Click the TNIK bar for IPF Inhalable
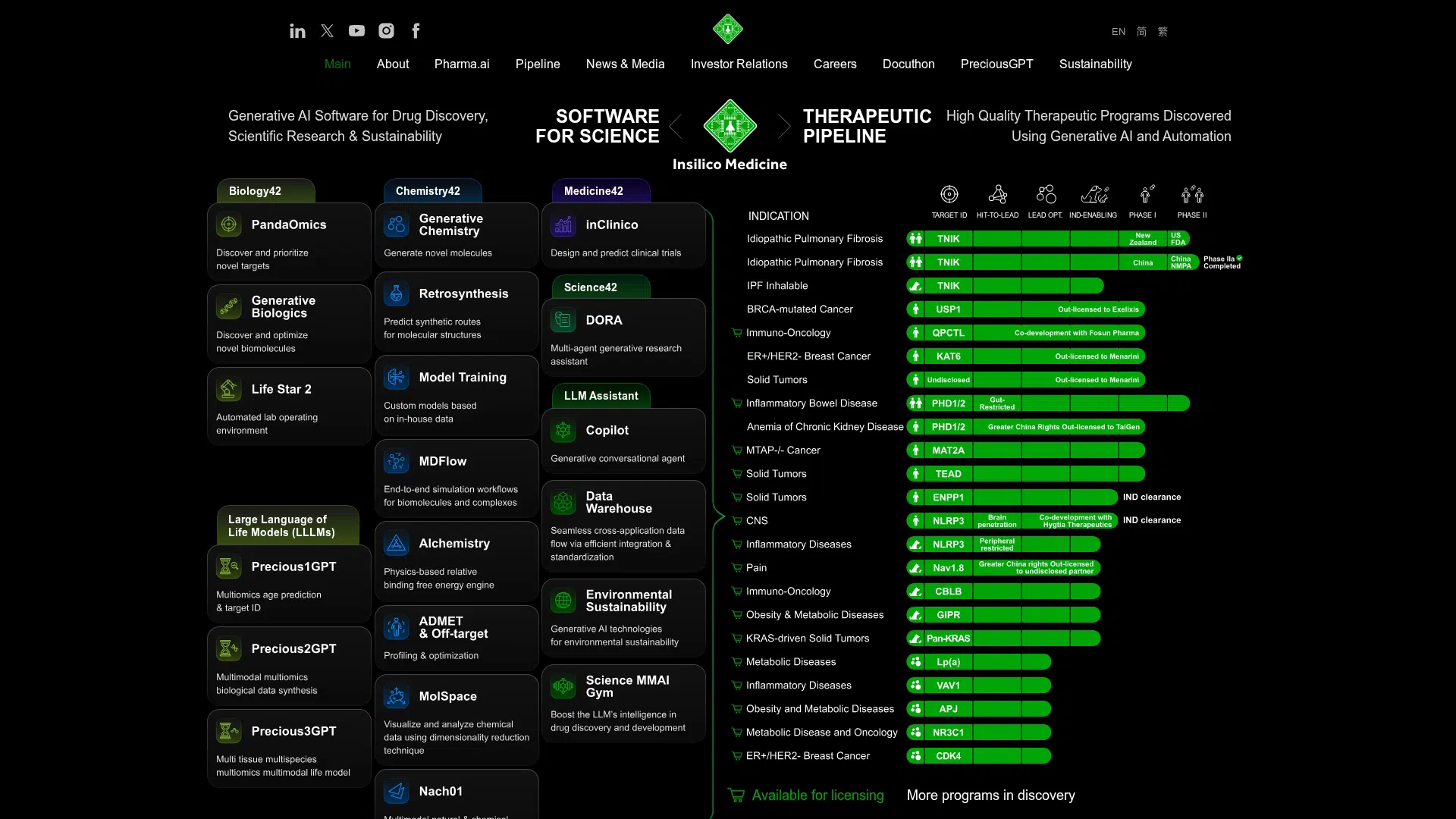This screenshot has width=1456, height=819. [x=948, y=286]
